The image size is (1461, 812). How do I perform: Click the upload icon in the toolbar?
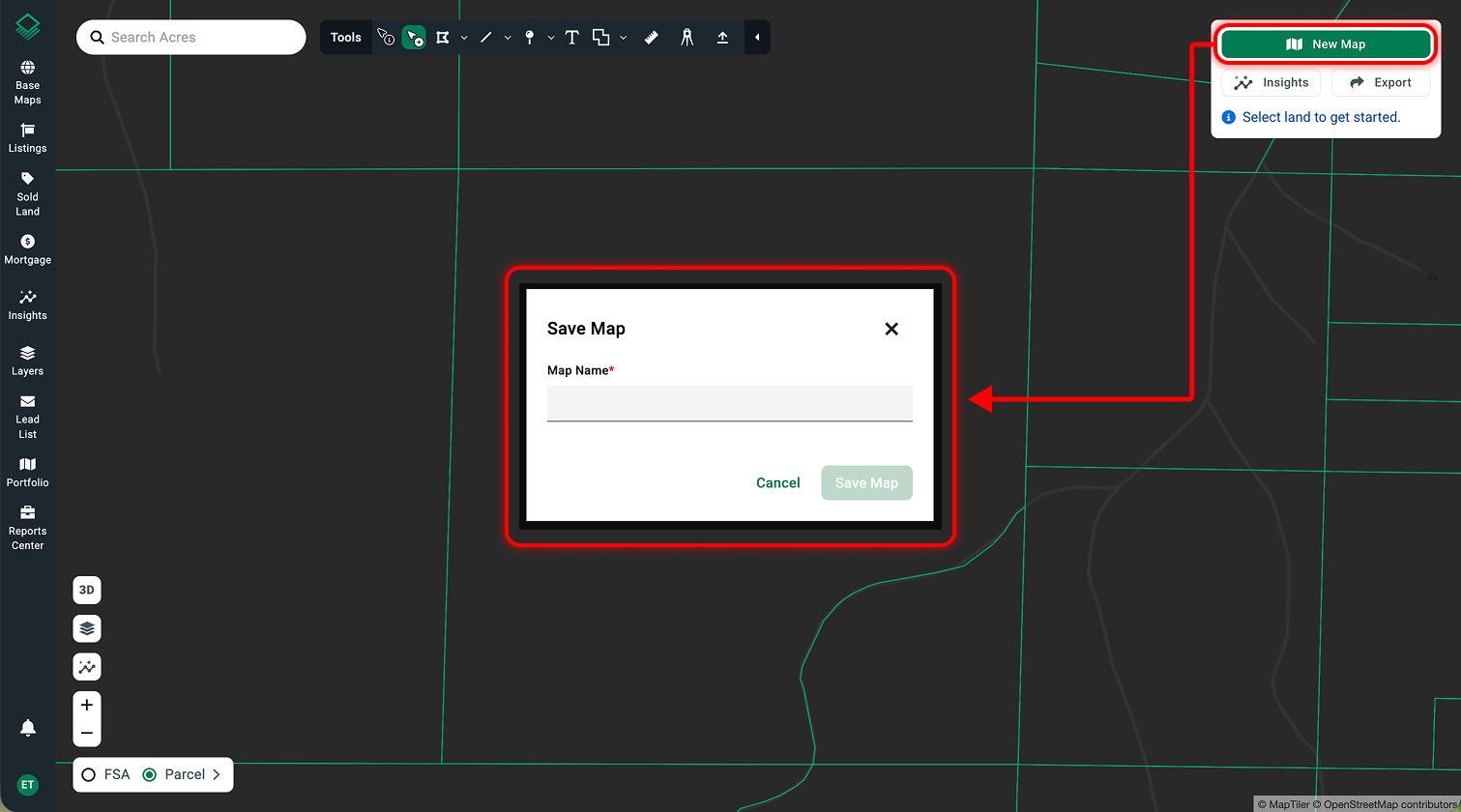722,38
